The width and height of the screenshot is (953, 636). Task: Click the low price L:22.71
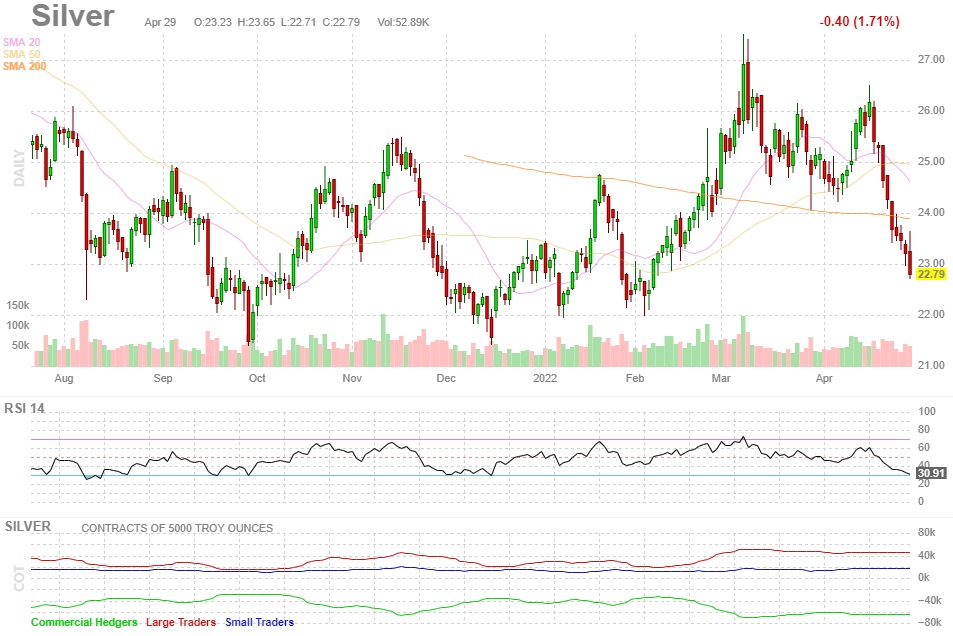click(x=298, y=22)
